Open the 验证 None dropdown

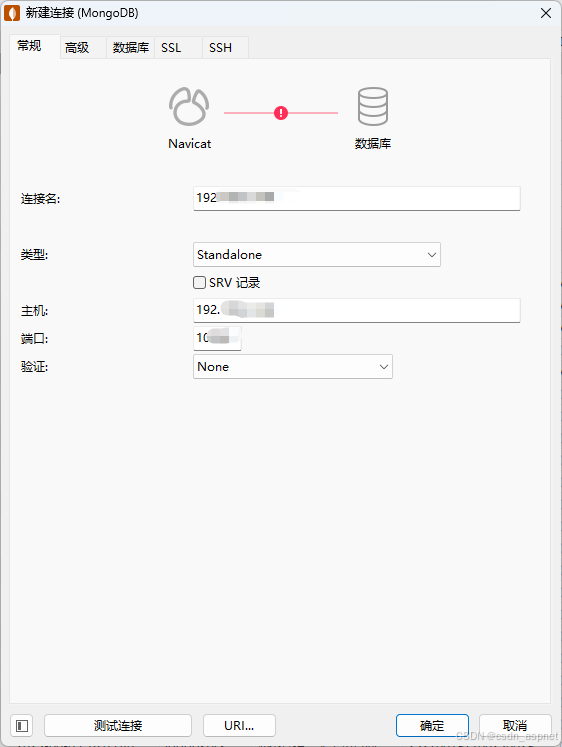[293, 366]
